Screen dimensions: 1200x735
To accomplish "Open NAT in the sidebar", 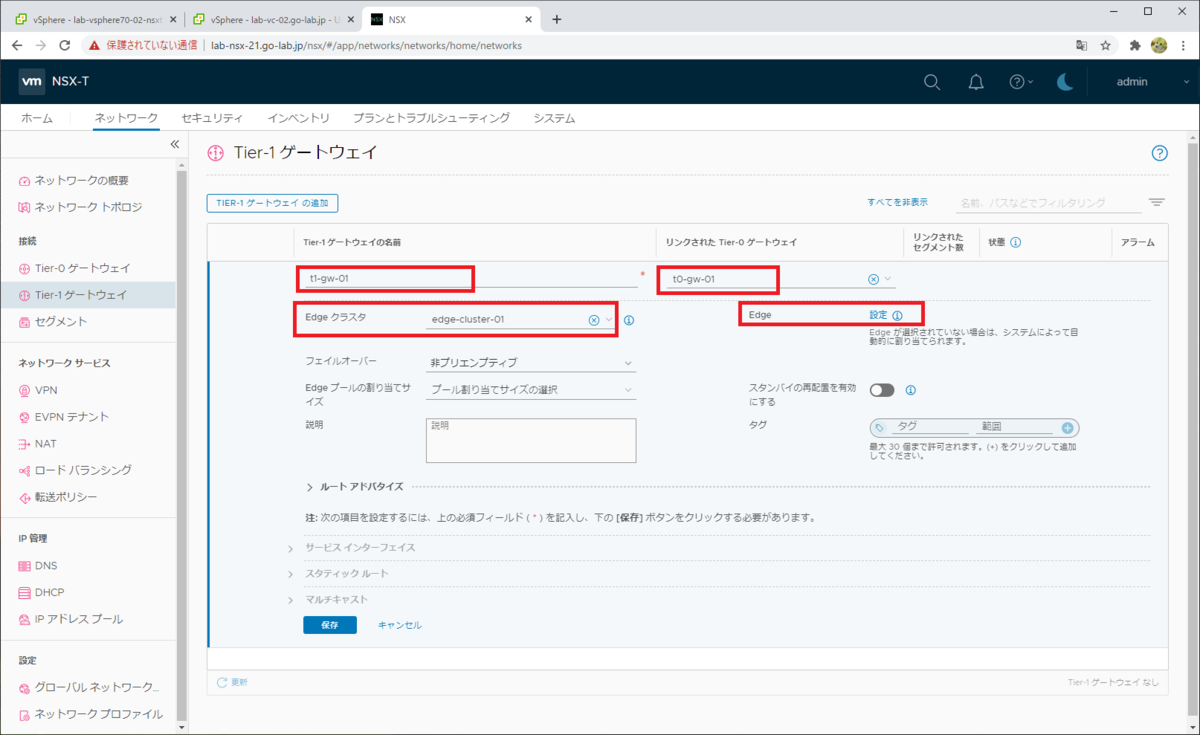I will [x=46, y=443].
